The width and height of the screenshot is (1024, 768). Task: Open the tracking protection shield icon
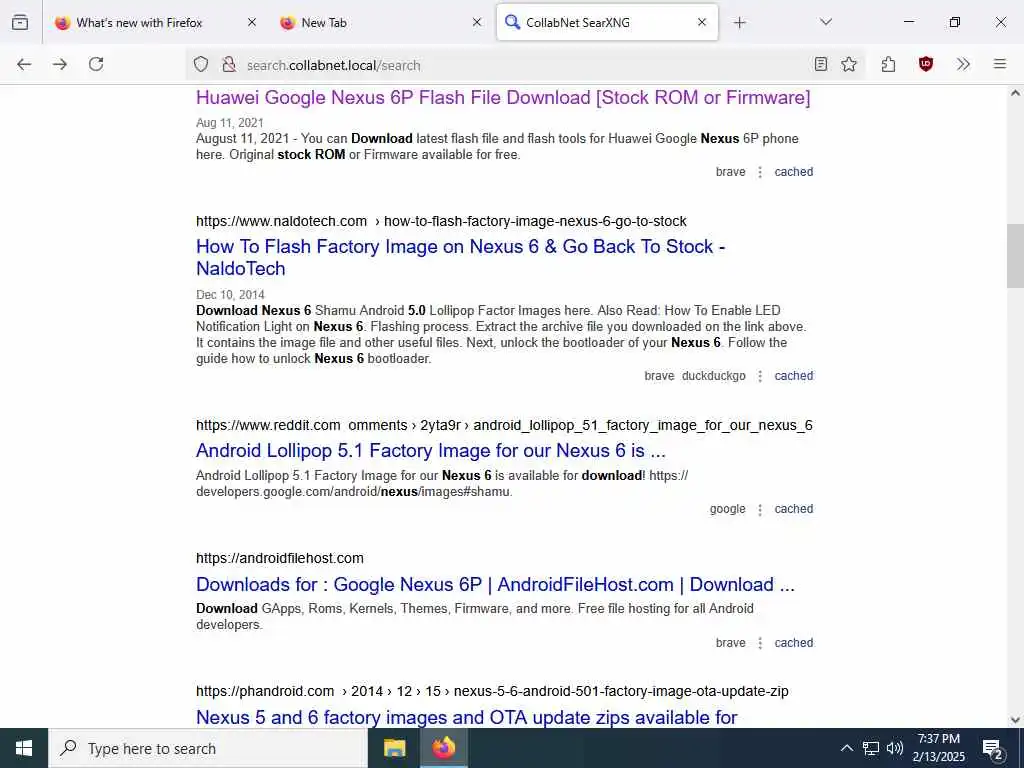pos(201,64)
